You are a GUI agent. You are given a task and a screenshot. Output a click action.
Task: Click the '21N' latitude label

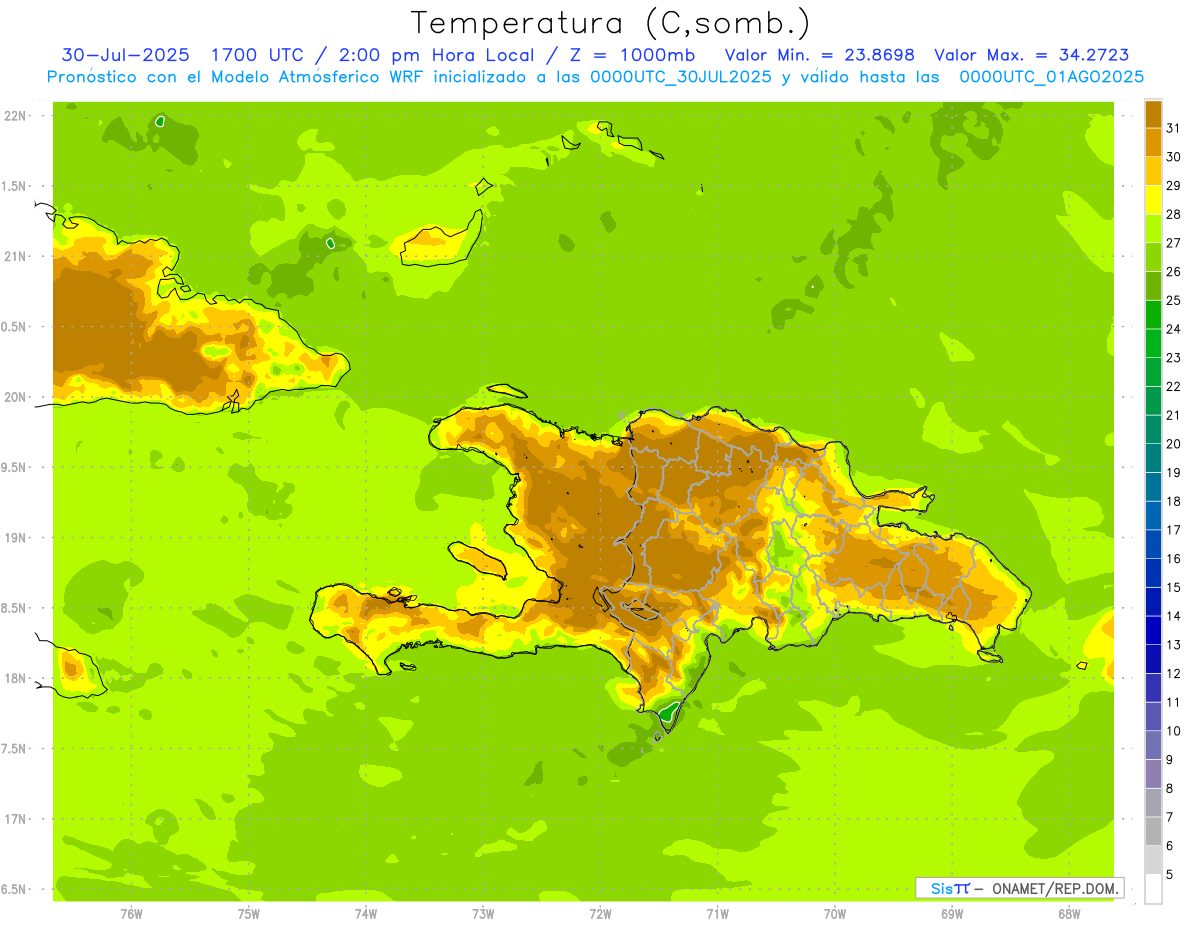(15, 257)
